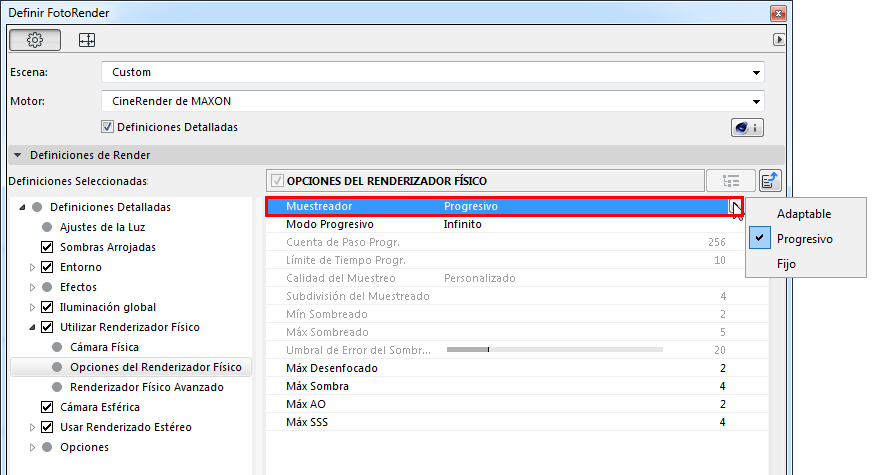Open Muestreador dropdown arrow
Screen dimensions: 878x475
coord(735,207)
